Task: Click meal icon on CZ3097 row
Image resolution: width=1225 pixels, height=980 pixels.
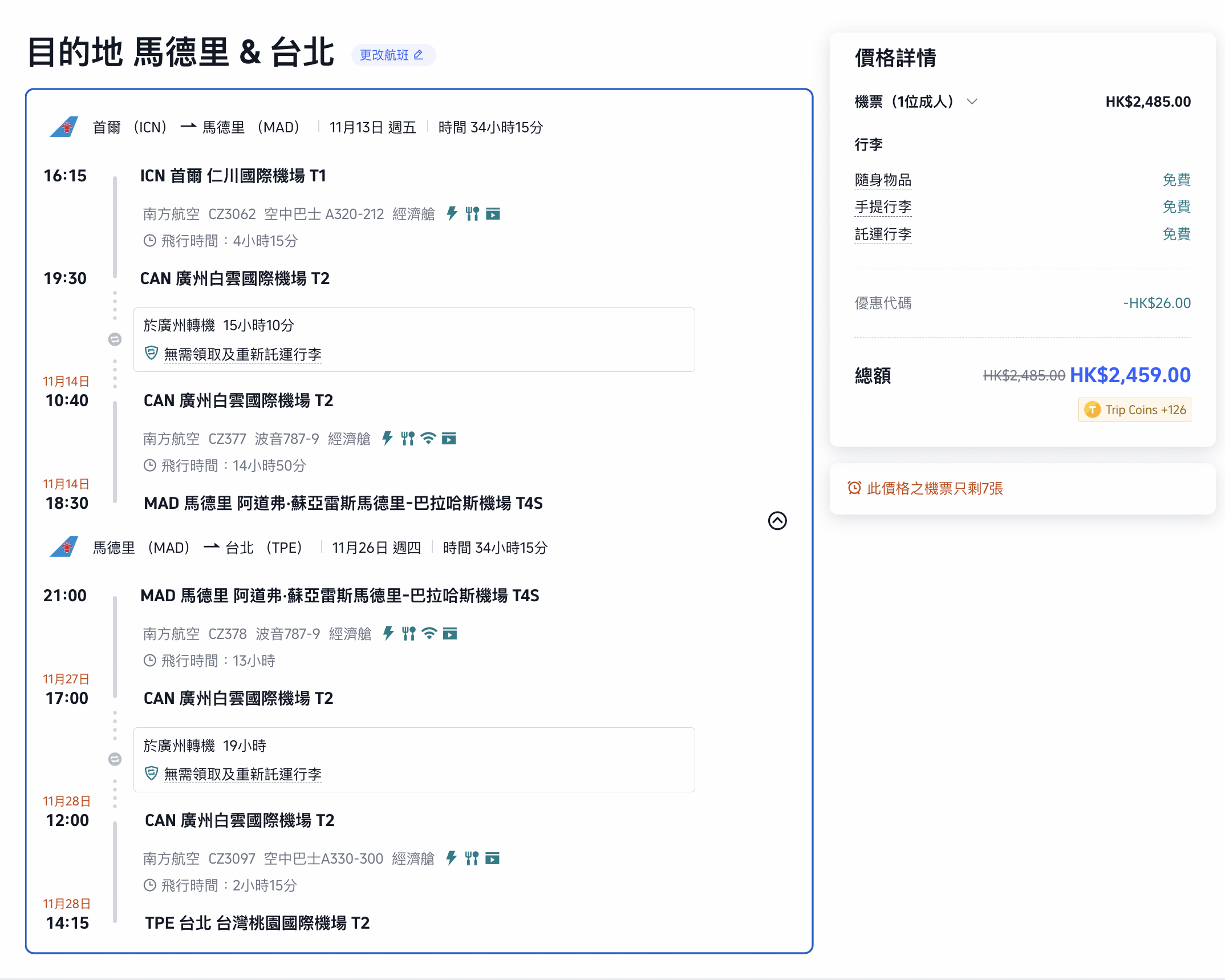Action: 472,858
